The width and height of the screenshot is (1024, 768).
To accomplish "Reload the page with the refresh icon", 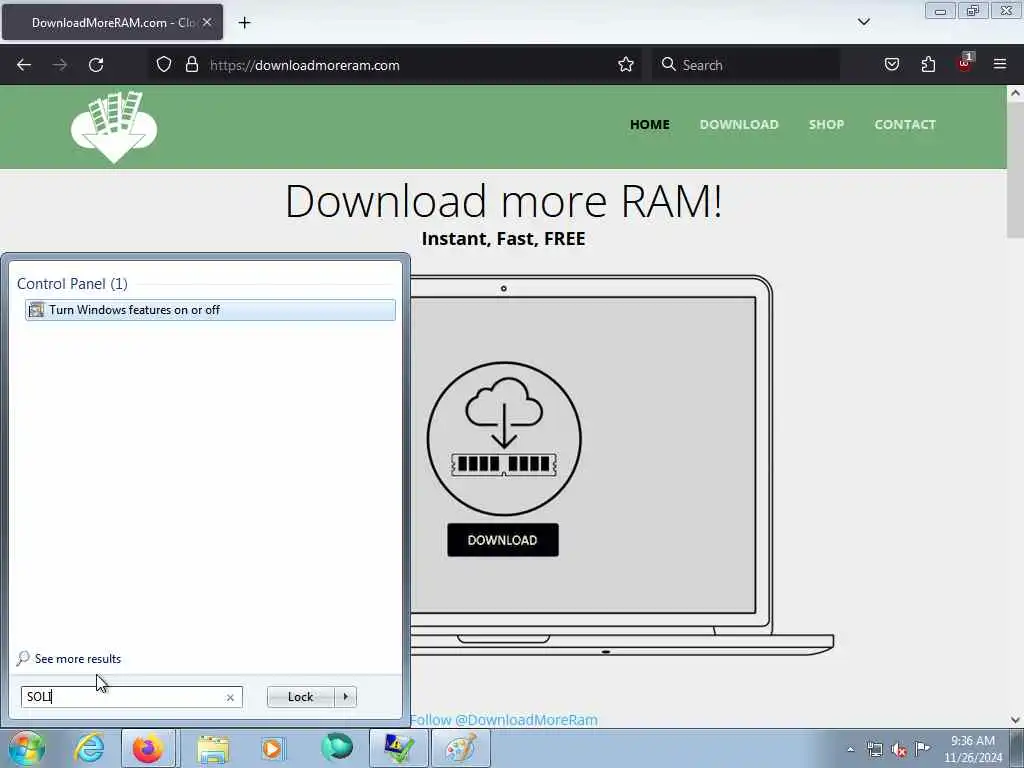I will click(96, 65).
